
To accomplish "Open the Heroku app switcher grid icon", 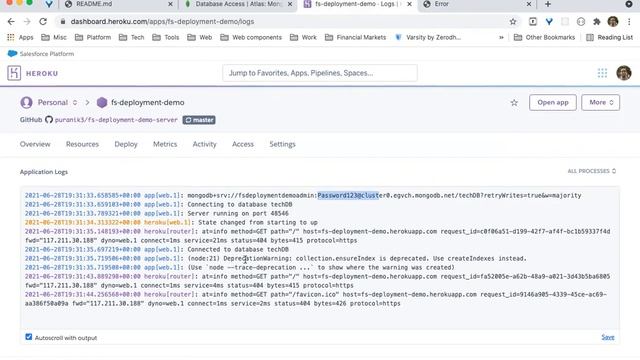I will [x=602, y=73].
